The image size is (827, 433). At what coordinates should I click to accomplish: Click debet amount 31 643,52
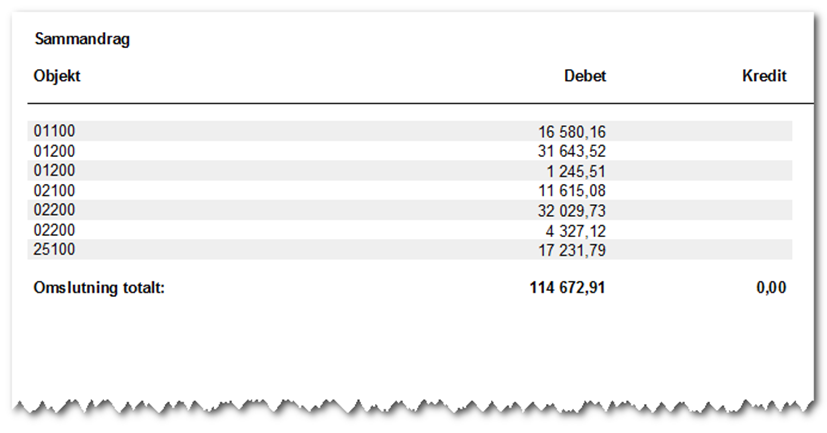pyautogui.click(x=572, y=151)
